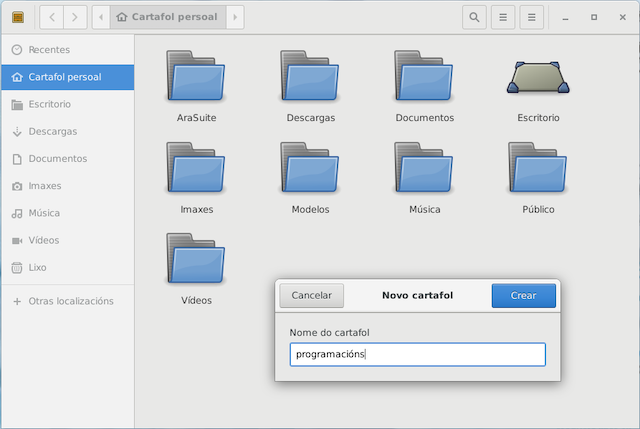This screenshot has width=640, height=429.
Task: Open the AraSuite folder icon
Action: point(196,78)
